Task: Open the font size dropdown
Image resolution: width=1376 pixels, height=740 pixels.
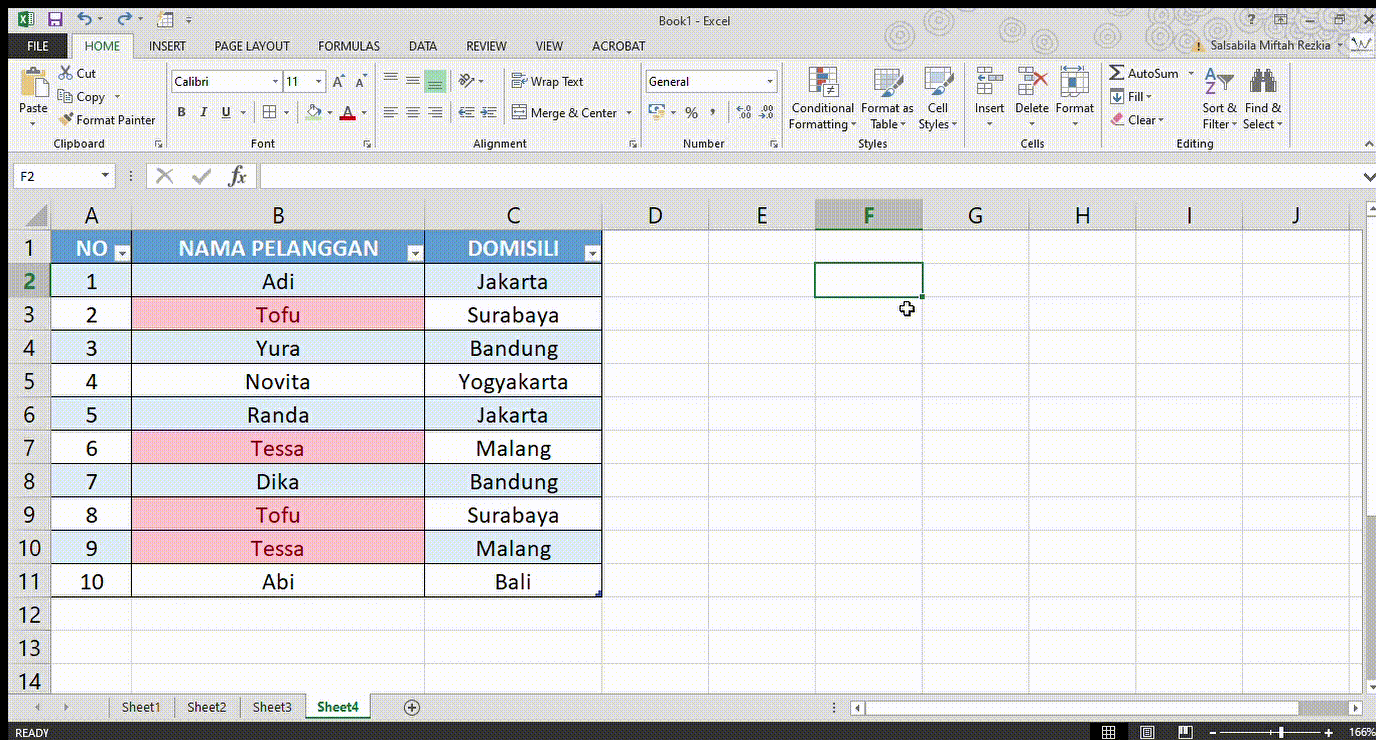Action: (318, 81)
